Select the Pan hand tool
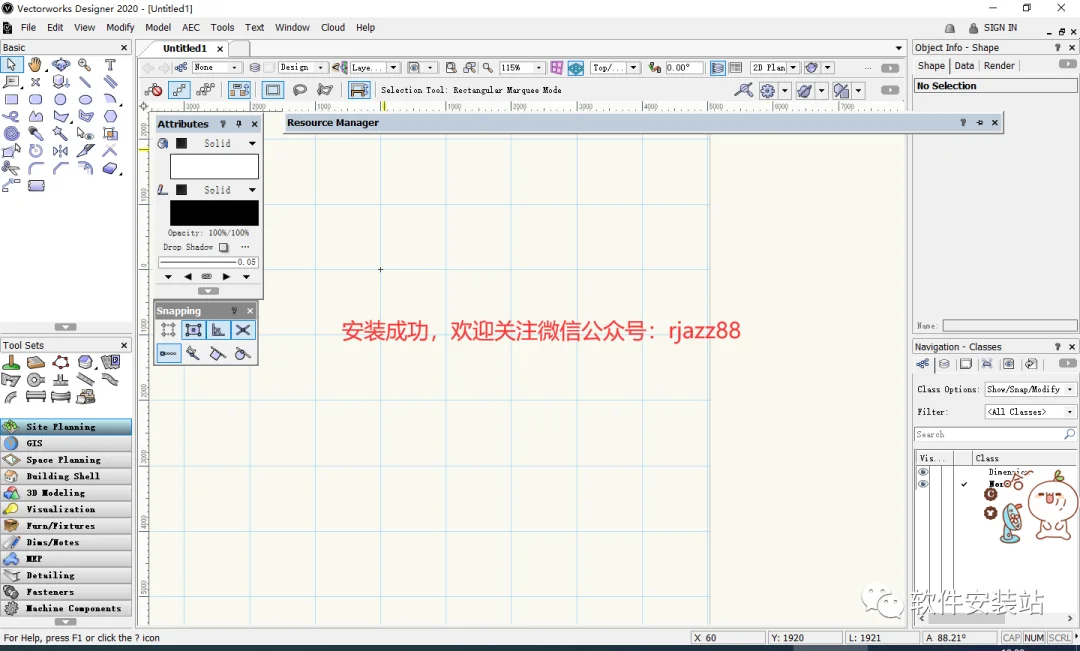Image resolution: width=1080 pixels, height=651 pixels. [35, 65]
